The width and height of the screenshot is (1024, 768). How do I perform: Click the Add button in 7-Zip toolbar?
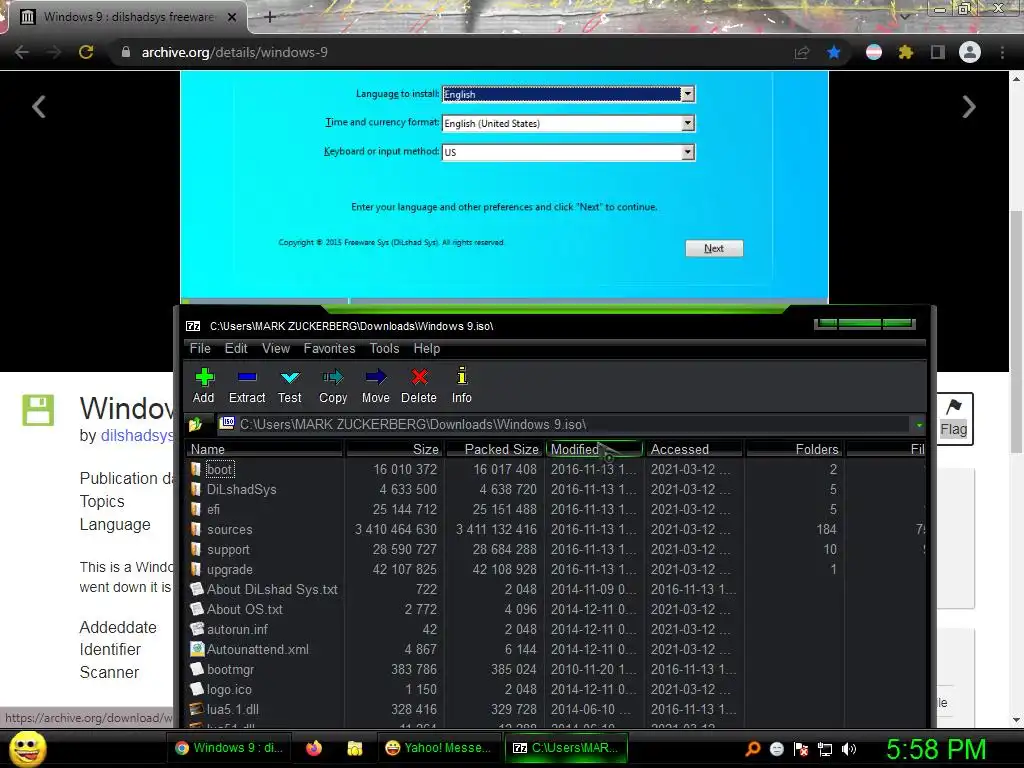point(204,385)
